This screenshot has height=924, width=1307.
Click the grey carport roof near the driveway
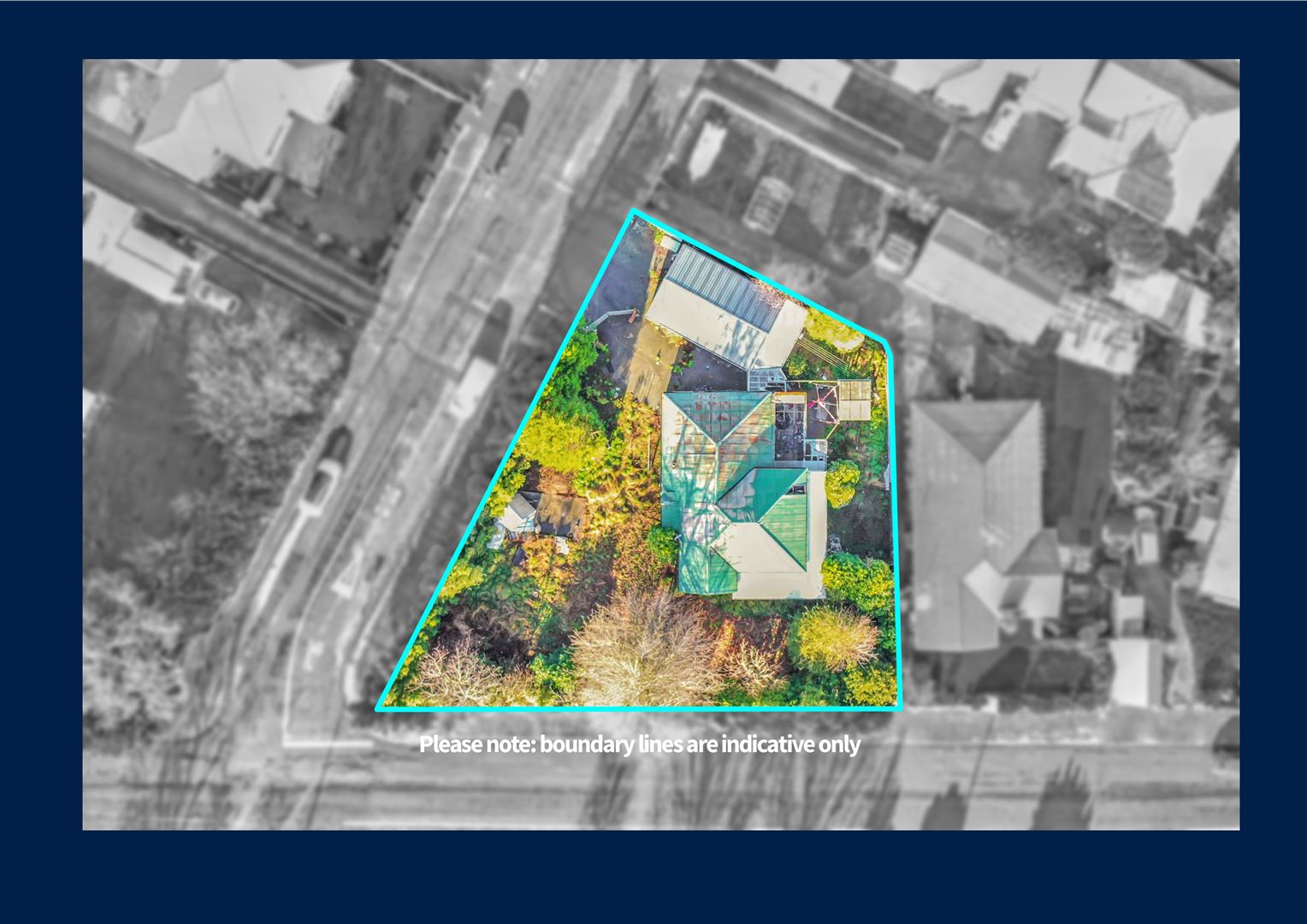[726, 308]
